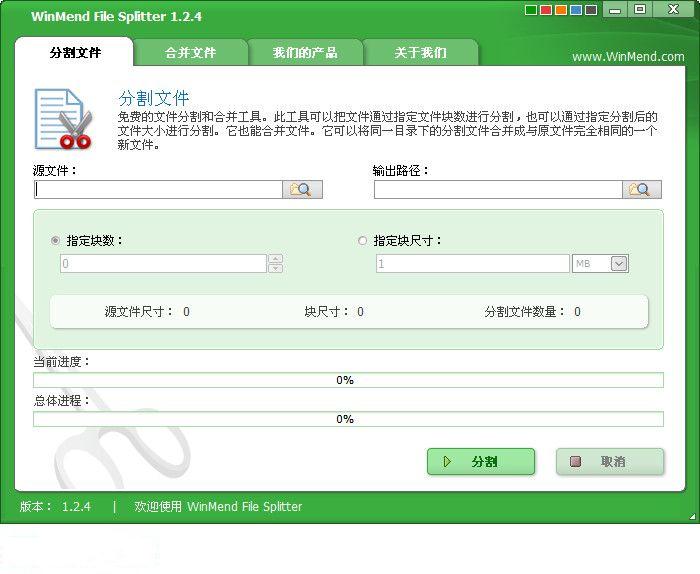Open the 我们的产品 tab

pyautogui.click(x=305, y=53)
